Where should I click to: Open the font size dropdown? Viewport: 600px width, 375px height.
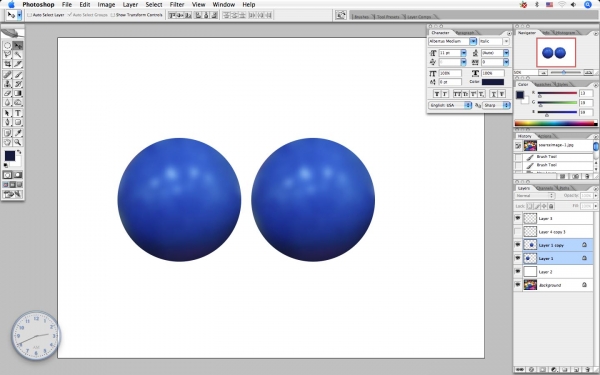click(463, 53)
